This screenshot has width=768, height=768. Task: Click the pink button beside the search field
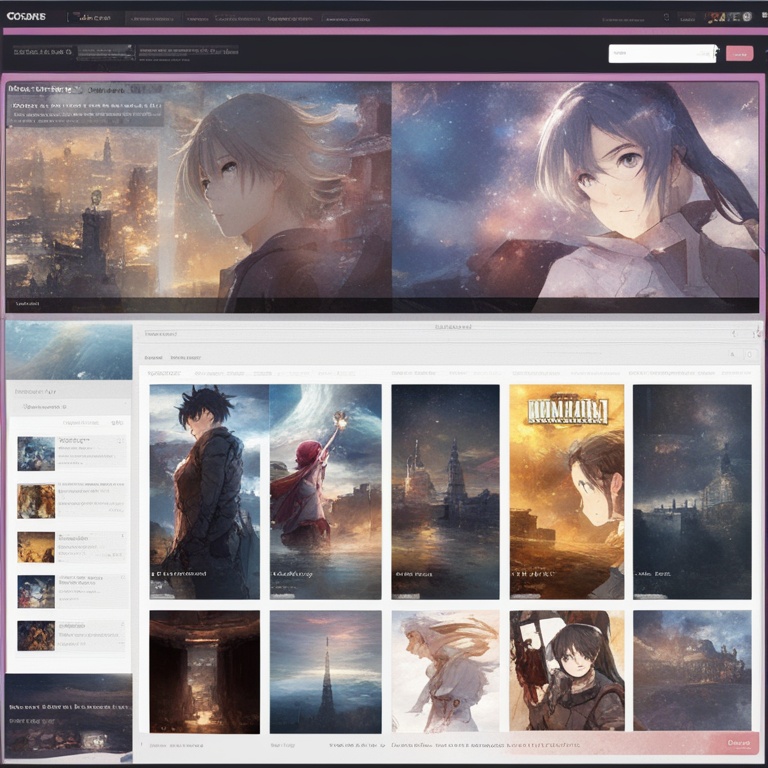(x=739, y=53)
